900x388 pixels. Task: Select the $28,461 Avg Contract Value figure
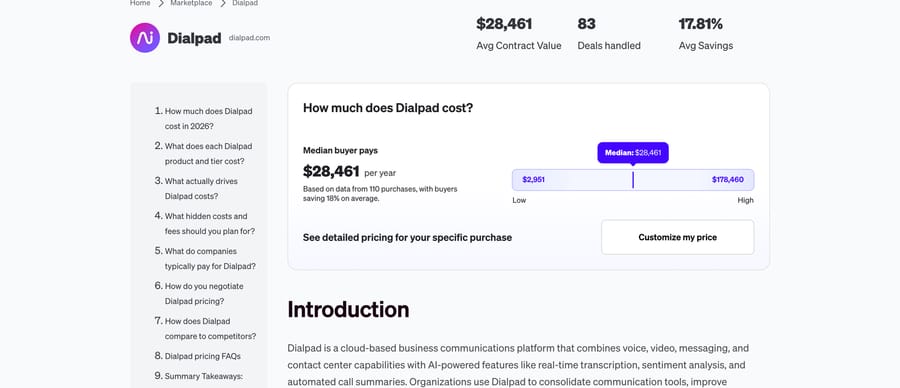(504, 24)
